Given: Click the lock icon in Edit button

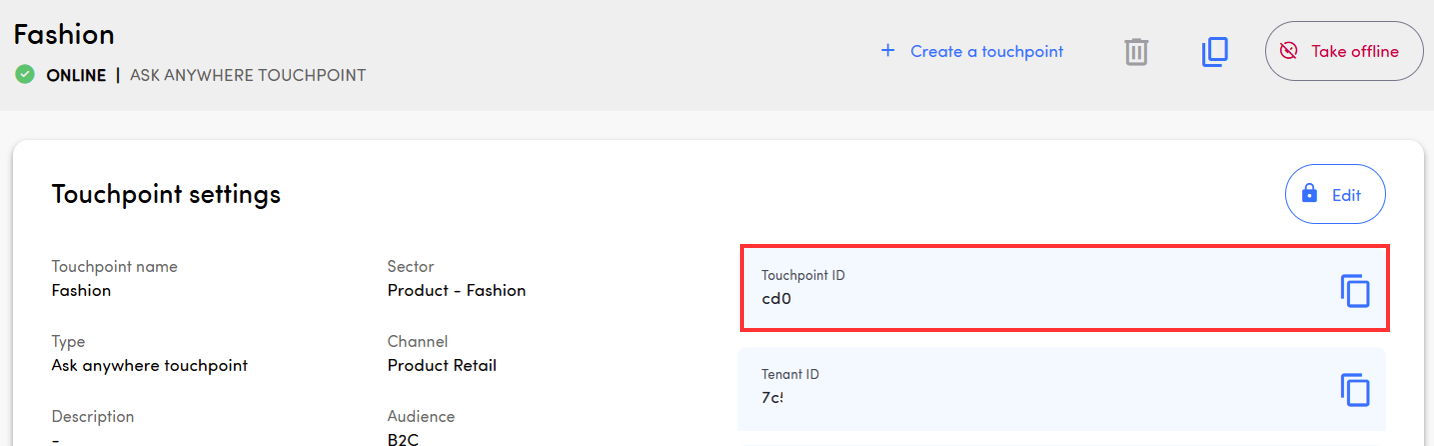Looking at the screenshot, I should tap(1309, 194).
